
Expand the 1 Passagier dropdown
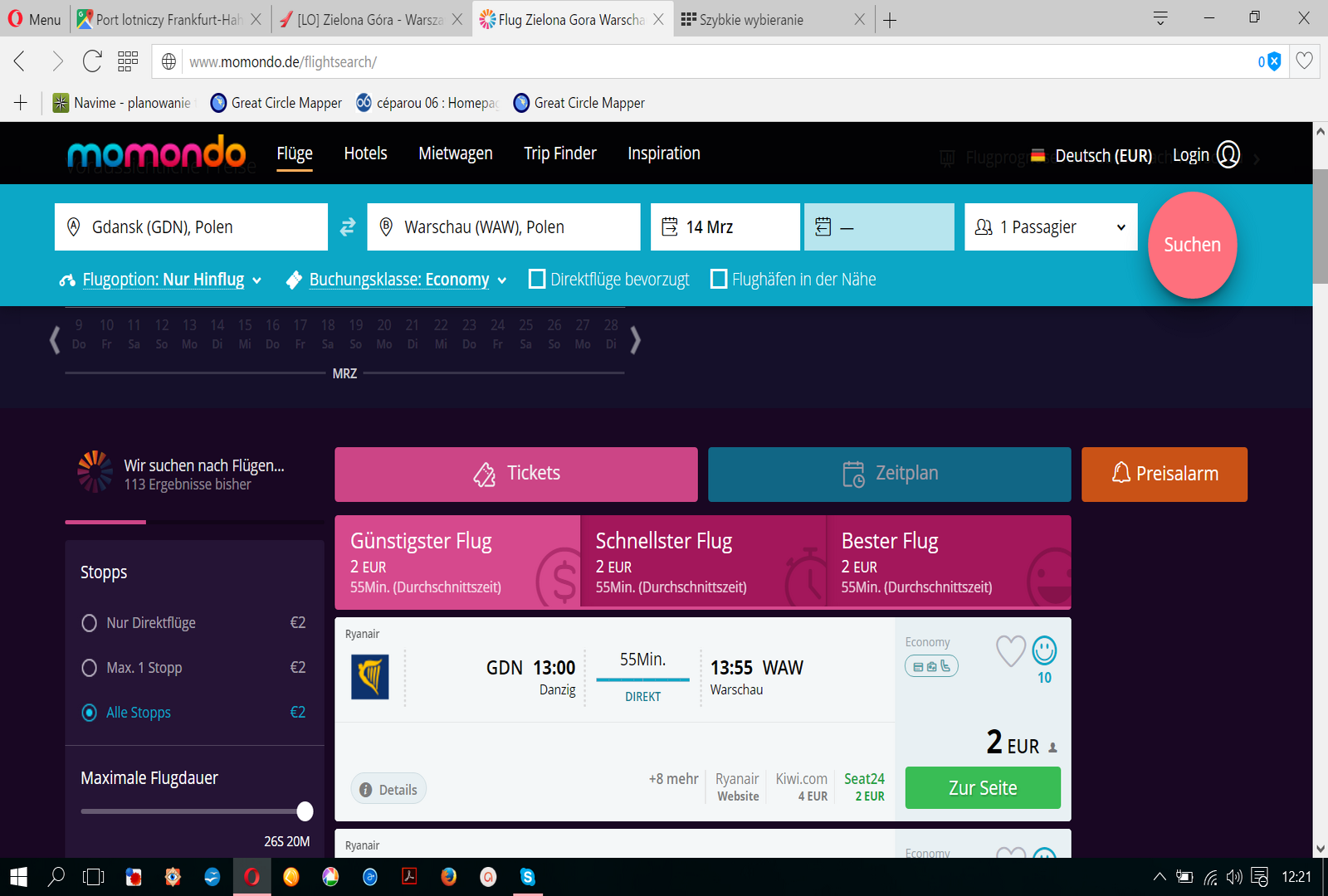pos(1051,226)
